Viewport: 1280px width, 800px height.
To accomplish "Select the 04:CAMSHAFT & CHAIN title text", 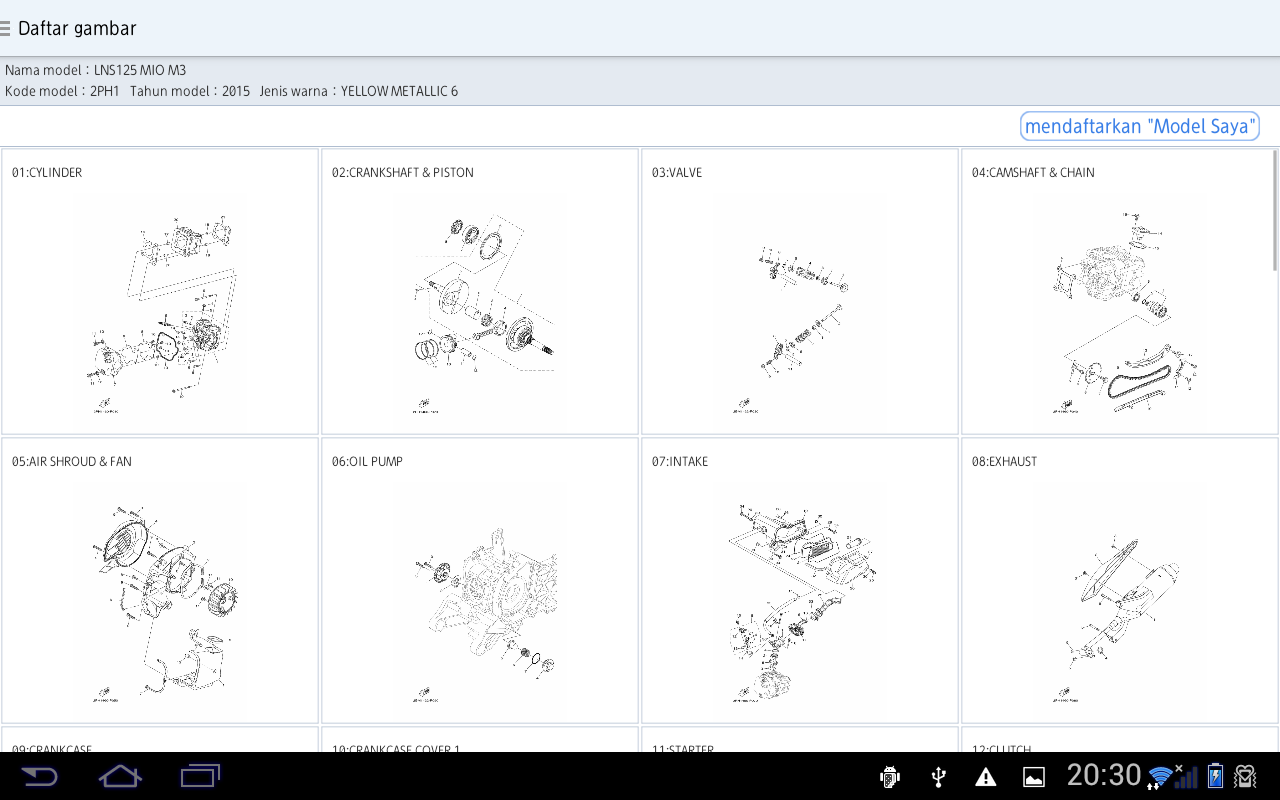I will [1033, 173].
